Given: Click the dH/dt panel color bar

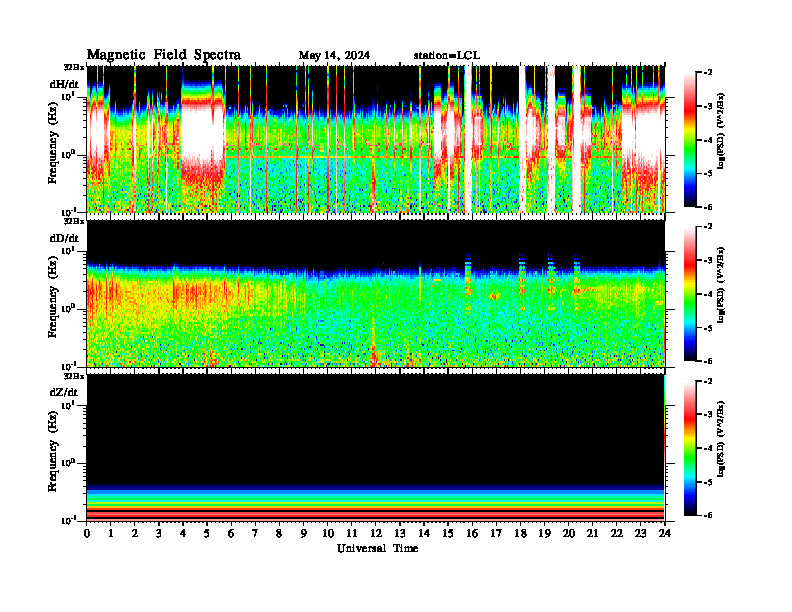Looking at the screenshot, I should coord(690,139).
